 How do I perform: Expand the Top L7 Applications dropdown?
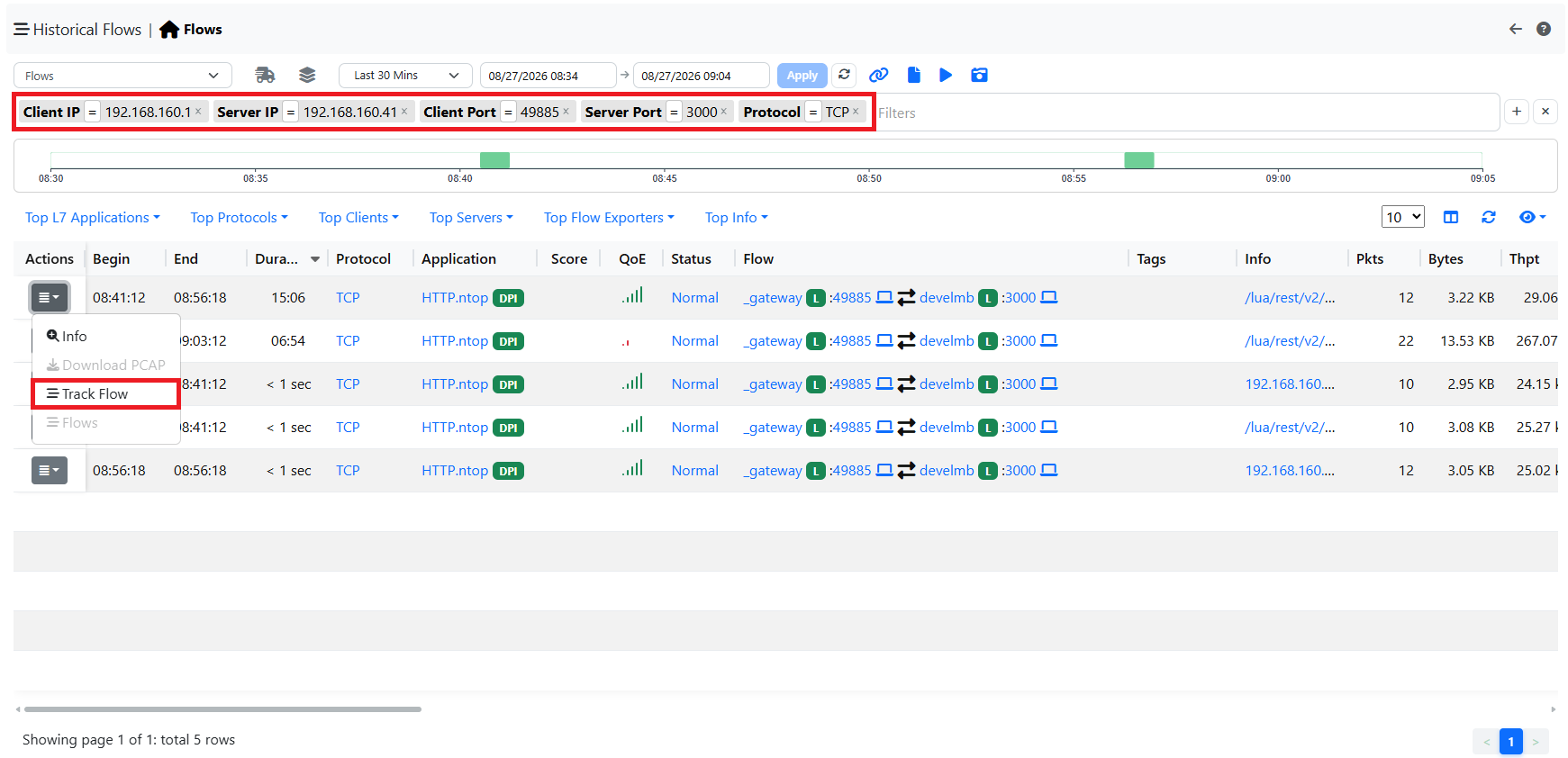(x=92, y=218)
